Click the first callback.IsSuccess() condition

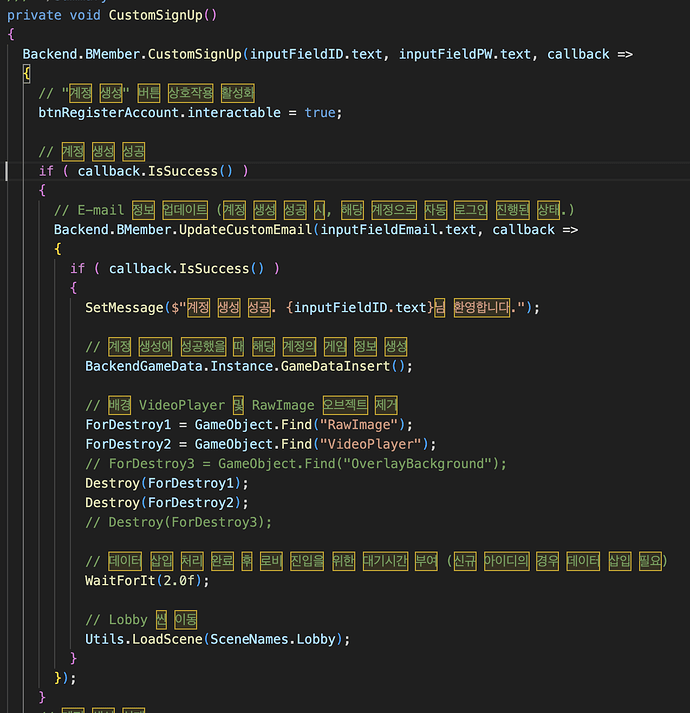155,171
